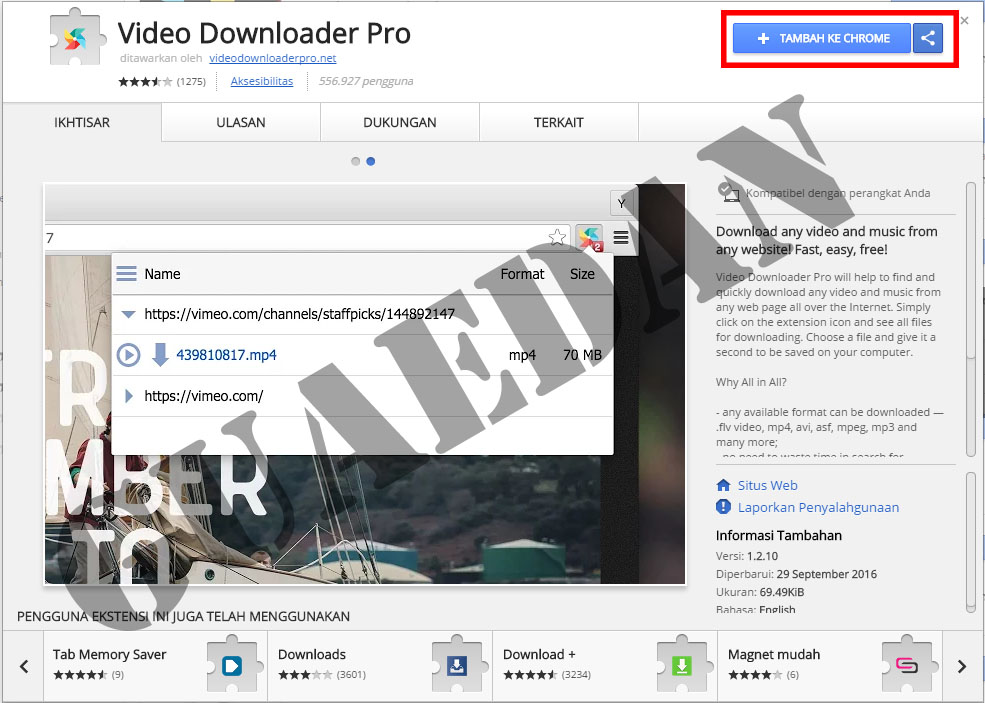Click the extension screenshot preview image
Screen dimensions: 985x703
click(365, 384)
